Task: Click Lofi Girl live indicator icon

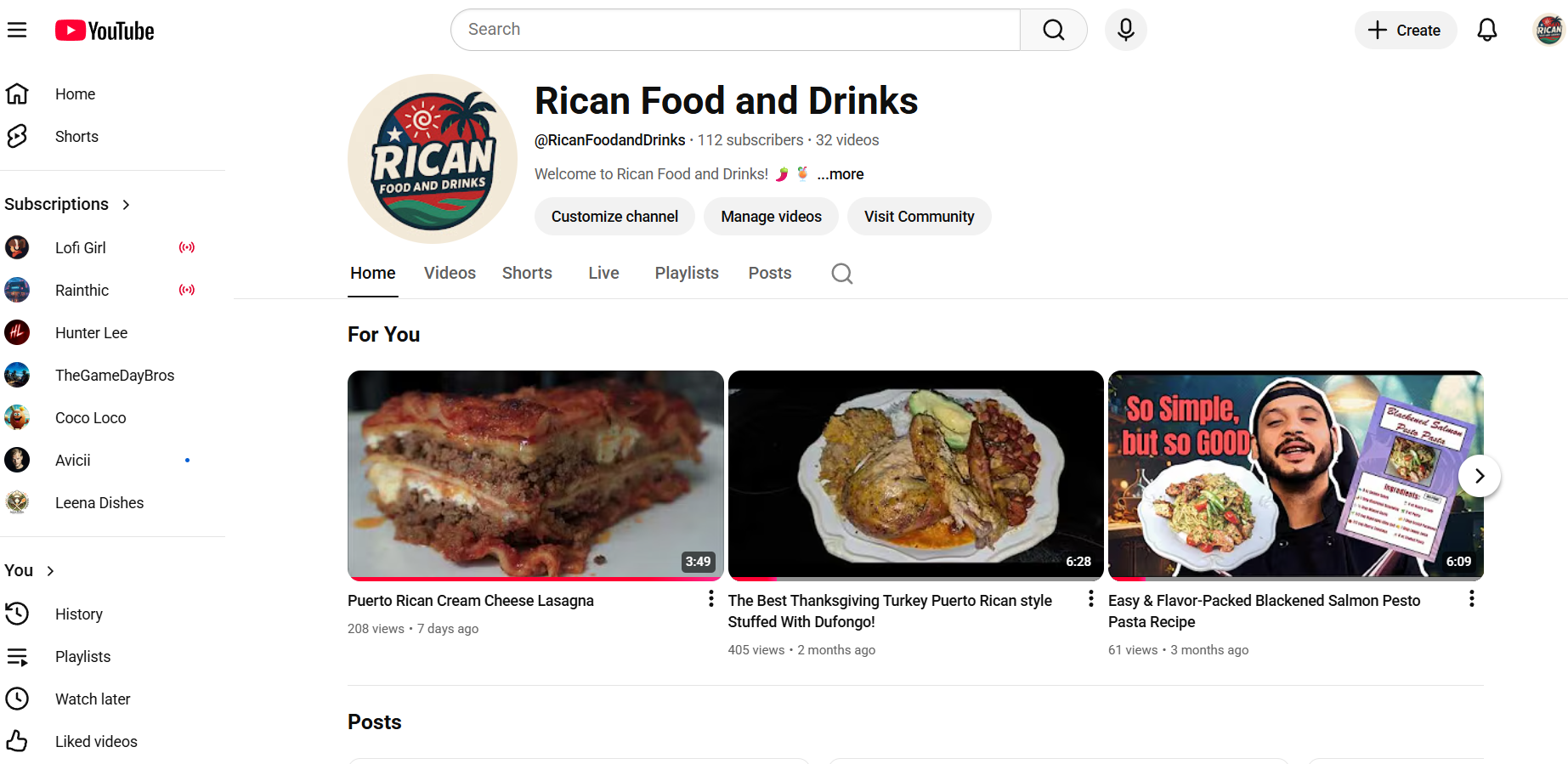Action: [x=187, y=247]
